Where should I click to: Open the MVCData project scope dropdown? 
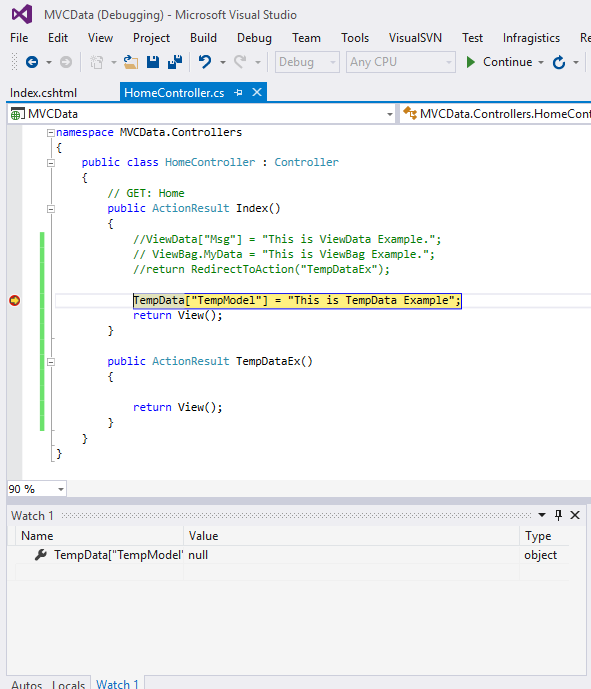(x=390, y=114)
